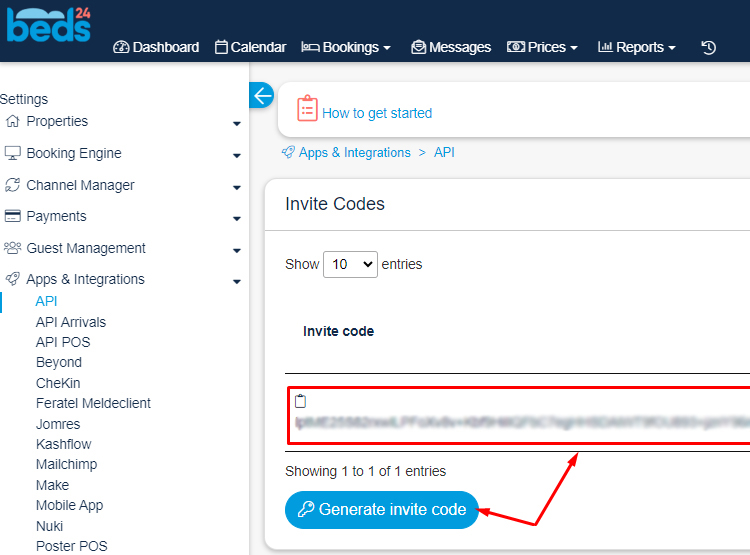The height and width of the screenshot is (555, 750).
Task: Open the Show entries dropdown
Action: (350, 264)
